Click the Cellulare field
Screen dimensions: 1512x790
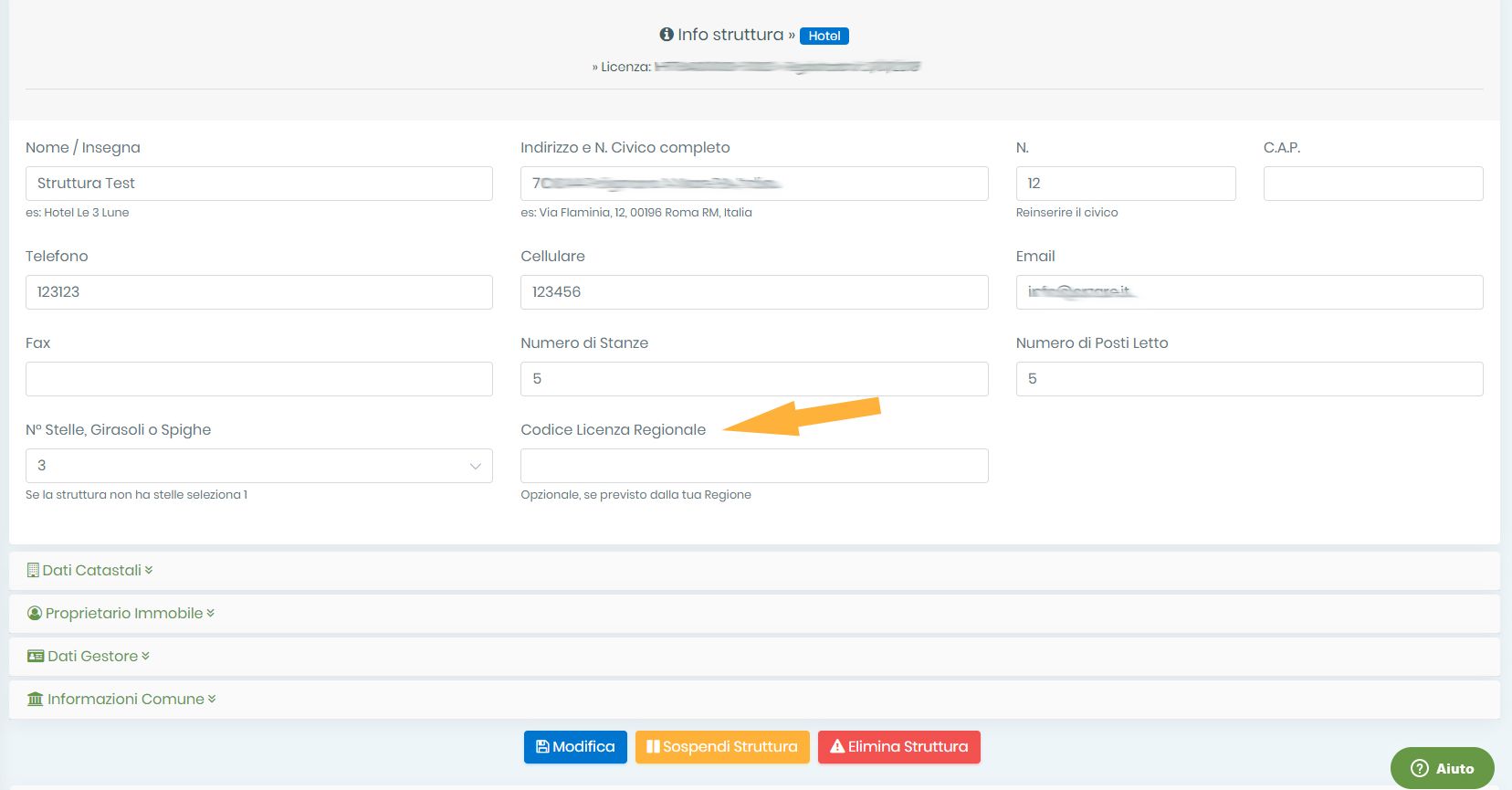click(x=754, y=292)
